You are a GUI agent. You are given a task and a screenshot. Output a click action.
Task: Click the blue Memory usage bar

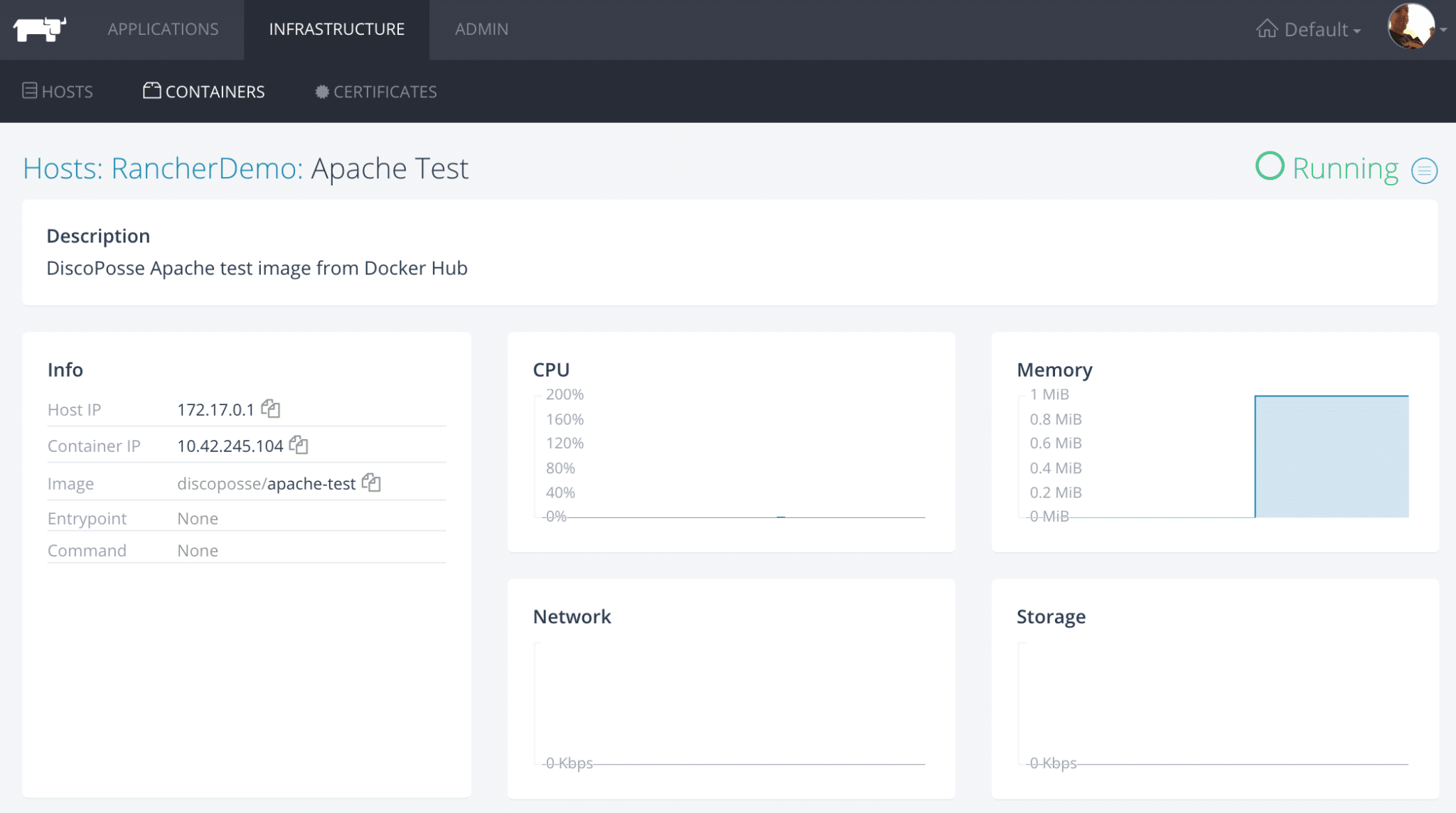click(x=1331, y=456)
